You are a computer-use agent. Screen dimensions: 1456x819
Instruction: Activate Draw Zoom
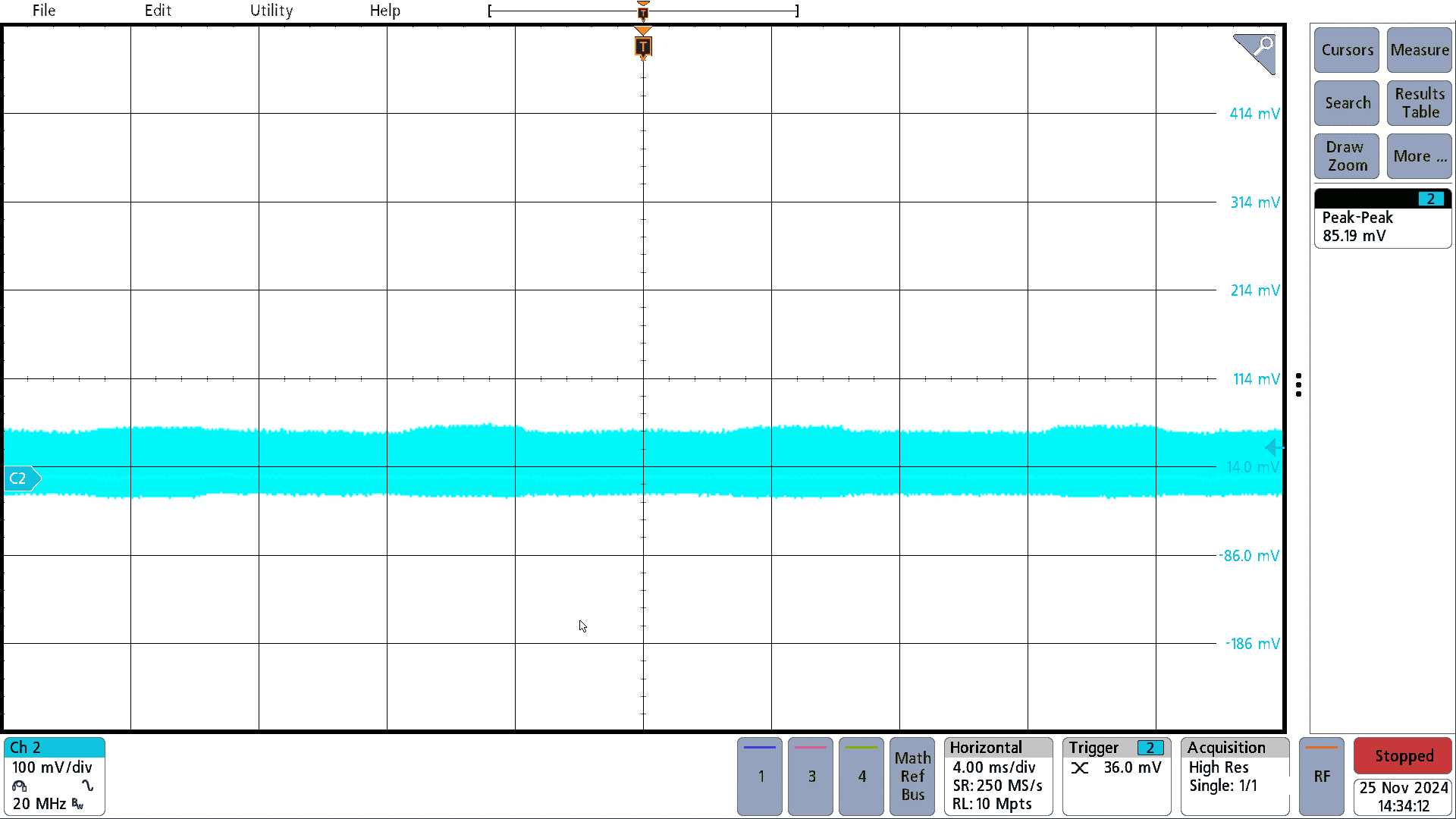tap(1347, 156)
